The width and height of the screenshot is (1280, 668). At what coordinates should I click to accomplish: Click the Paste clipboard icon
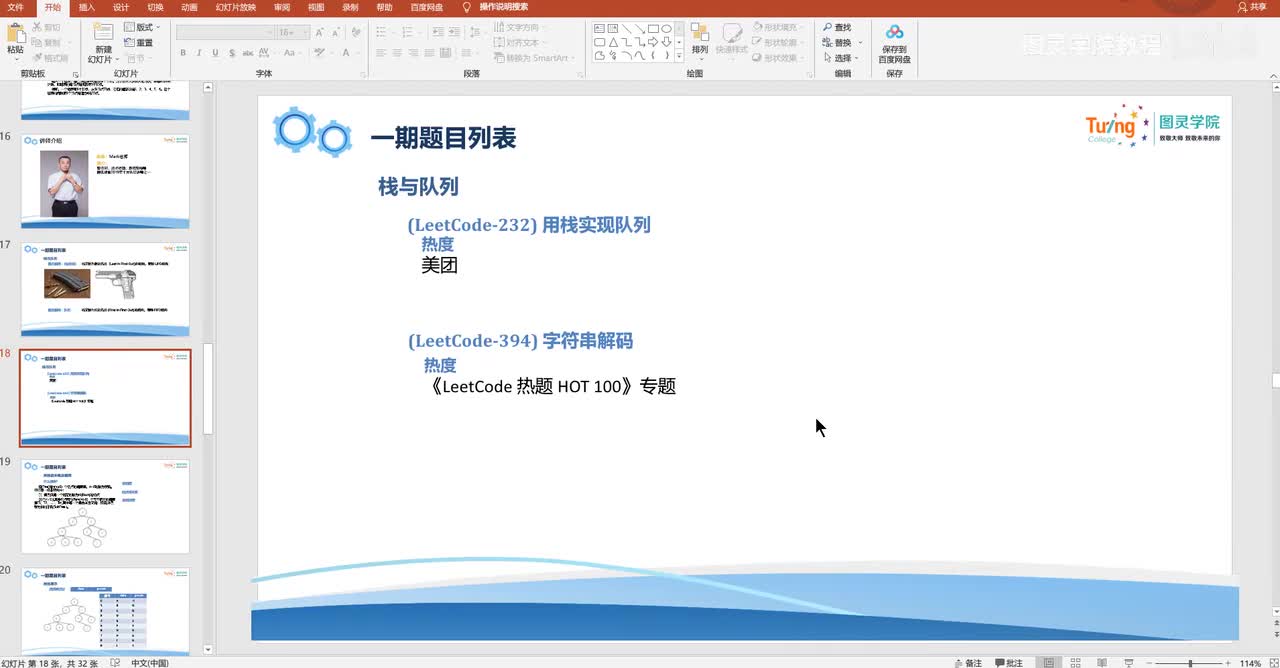15,33
